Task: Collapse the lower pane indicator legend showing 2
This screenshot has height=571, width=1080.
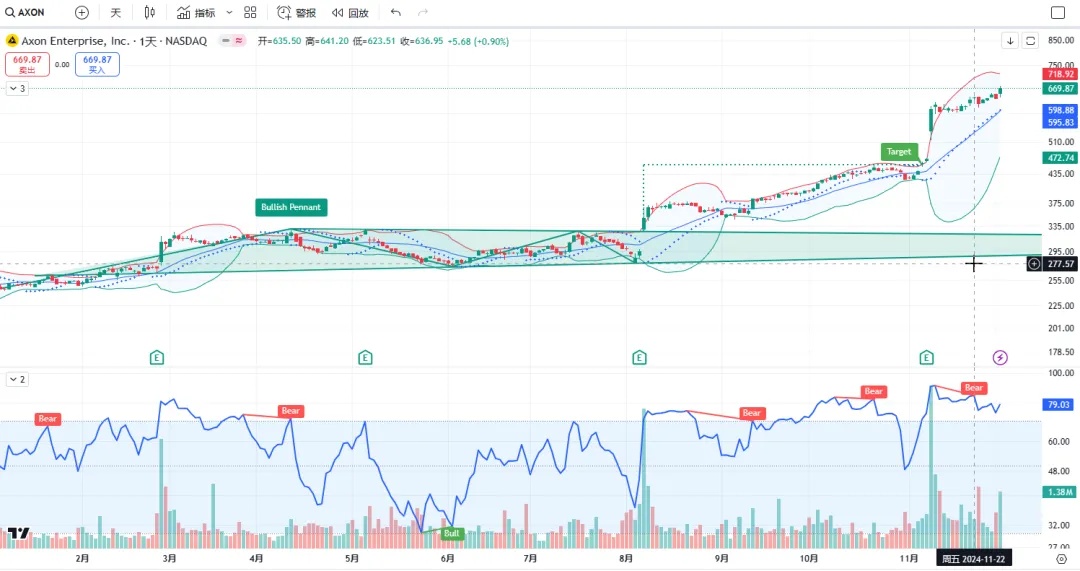Action: coord(17,380)
